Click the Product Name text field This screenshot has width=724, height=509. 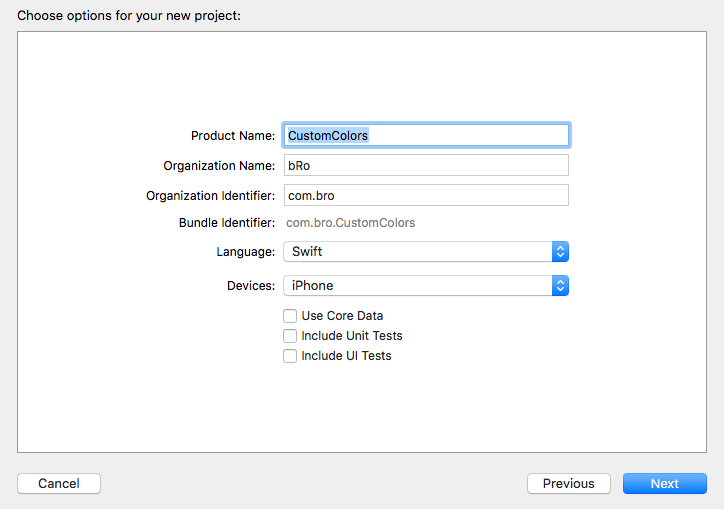tap(426, 135)
